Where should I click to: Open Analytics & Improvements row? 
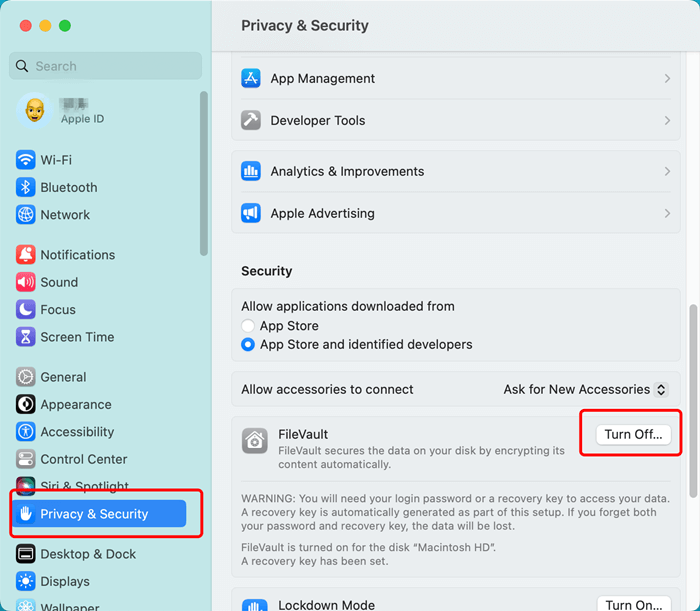(456, 171)
